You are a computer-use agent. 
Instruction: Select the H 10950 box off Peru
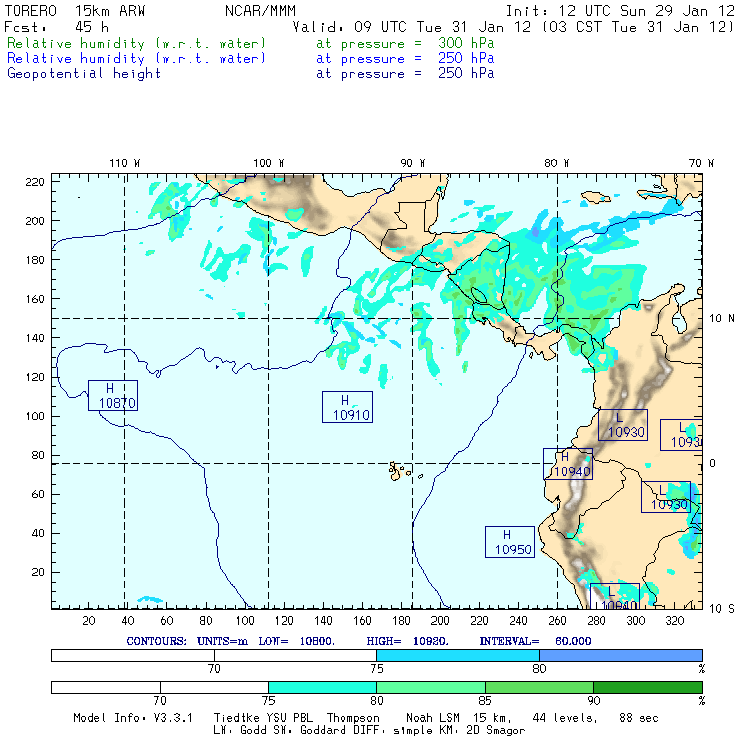pos(510,542)
